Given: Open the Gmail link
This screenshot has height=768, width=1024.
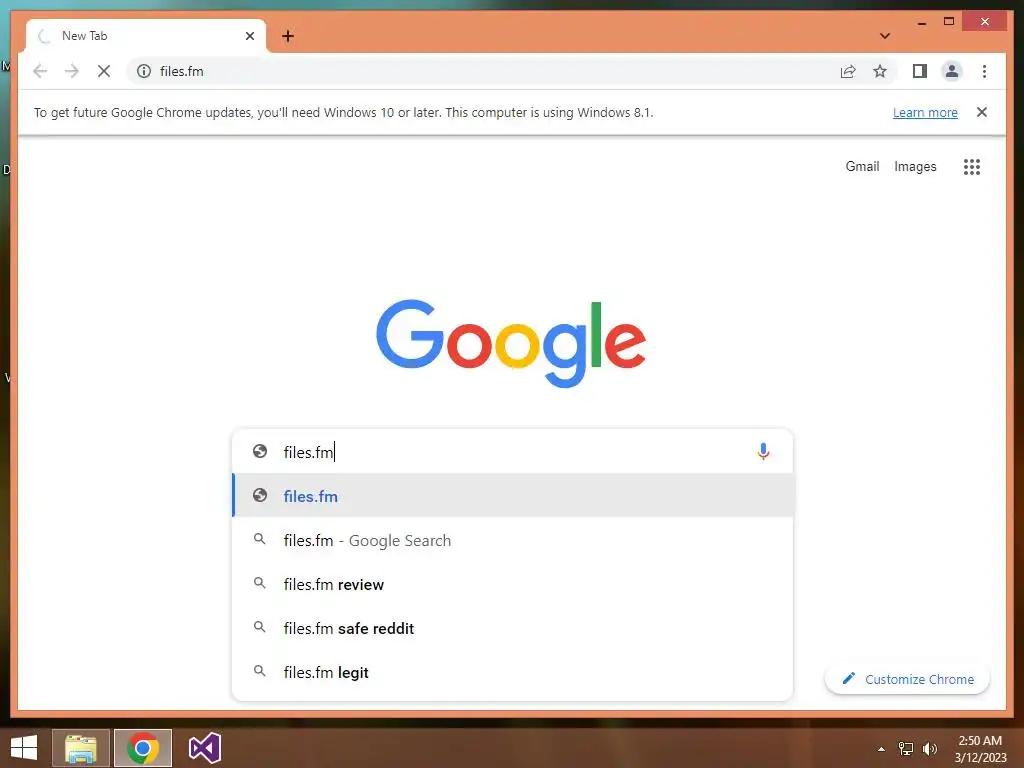Looking at the screenshot, I should (x=862, y=167).
